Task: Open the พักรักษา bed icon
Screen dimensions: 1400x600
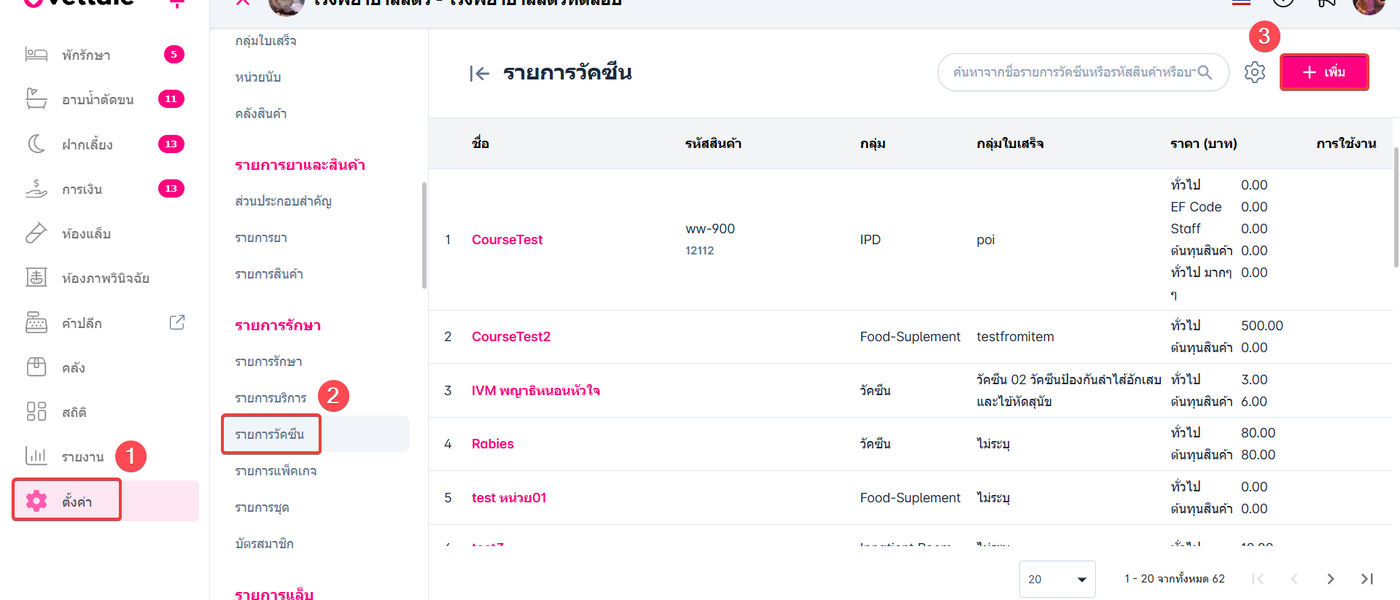Action: click(36, 54)
